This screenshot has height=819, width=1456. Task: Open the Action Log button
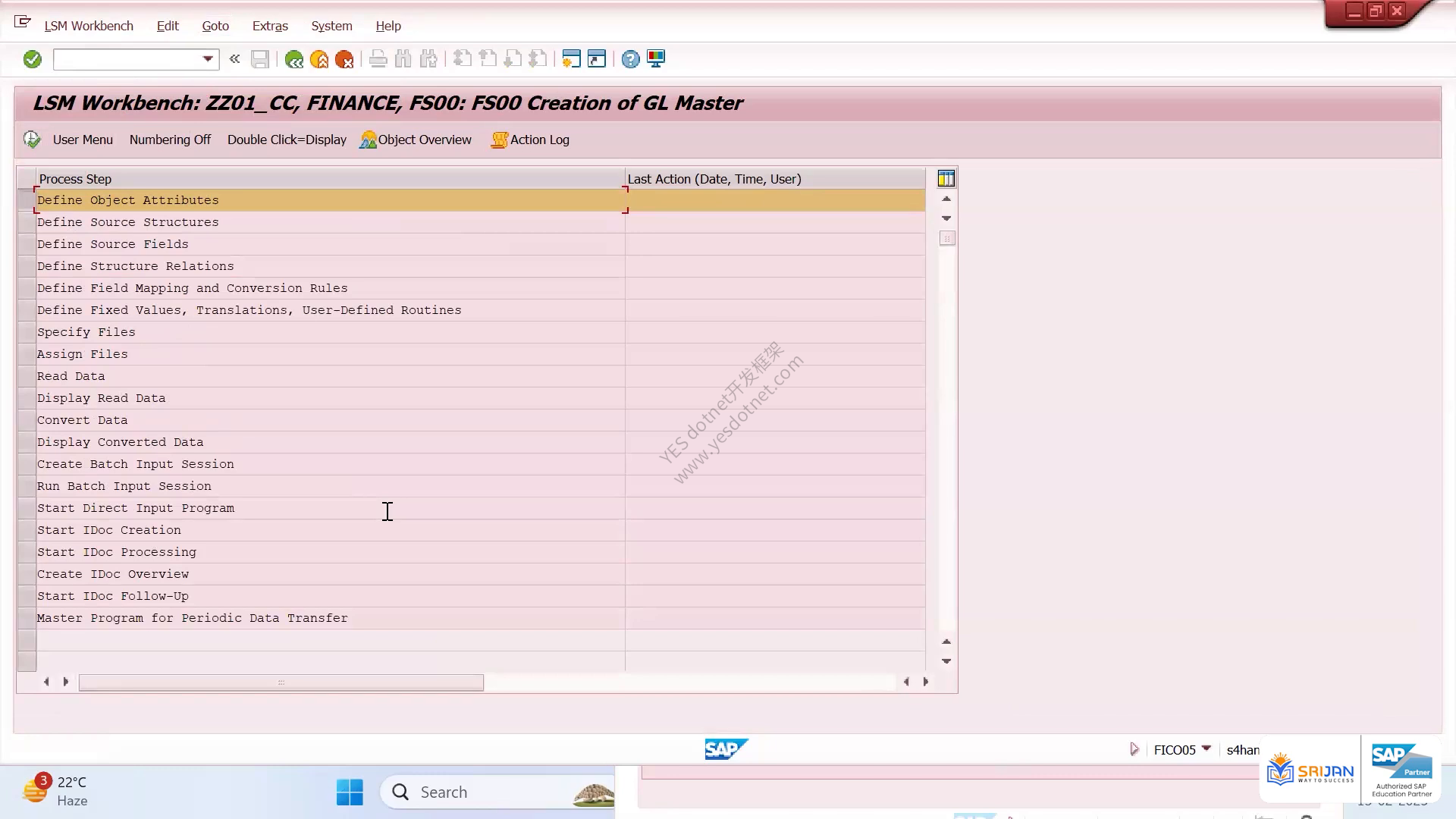pos(530,140)
